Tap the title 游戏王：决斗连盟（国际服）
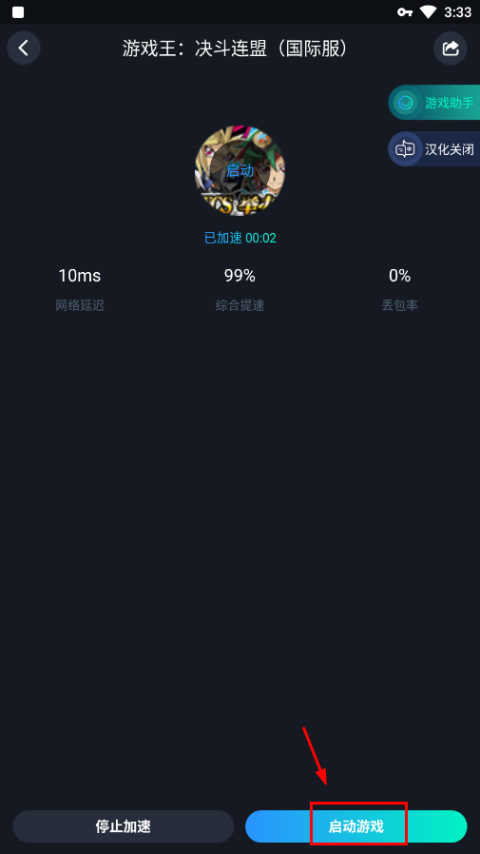480x854 pixels. click(235, 49)
